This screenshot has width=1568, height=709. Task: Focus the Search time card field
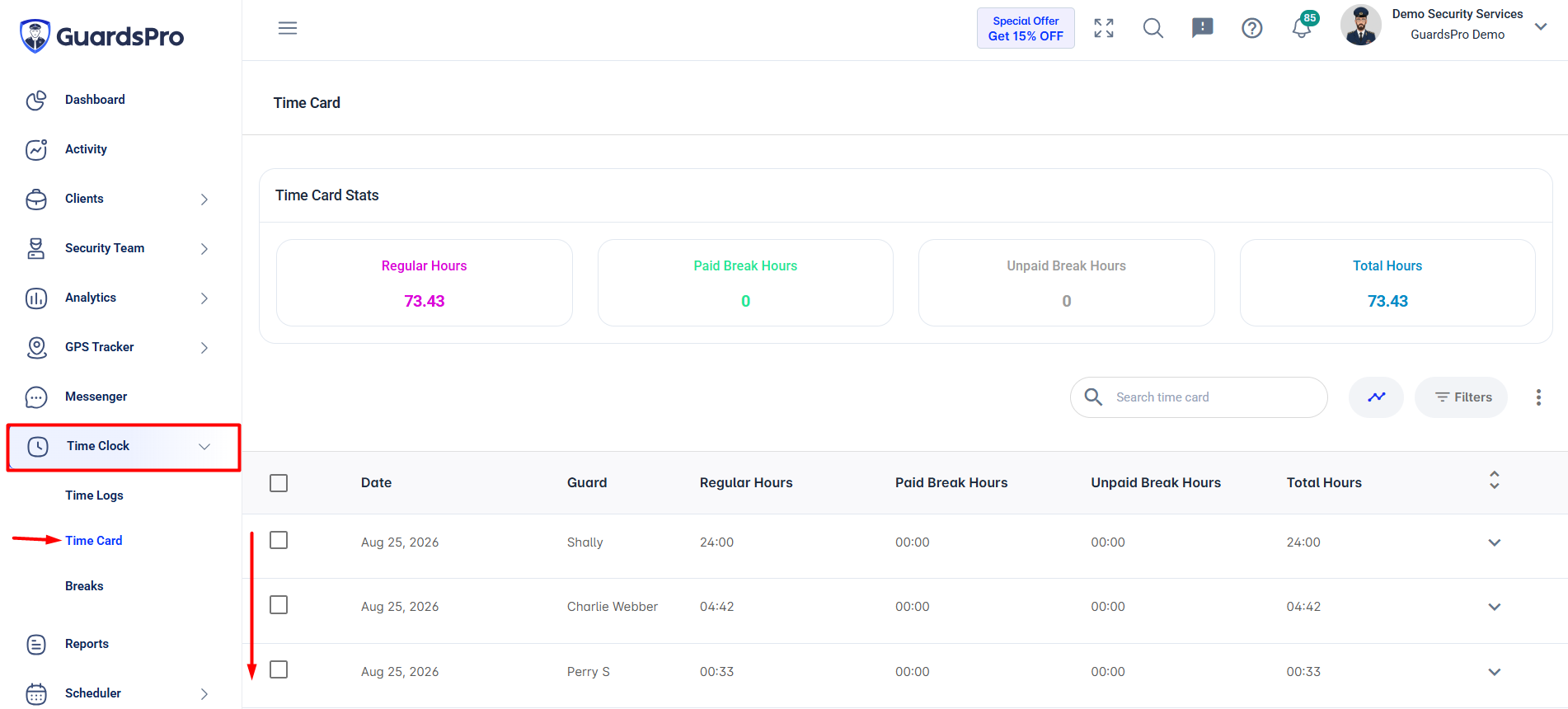(1199, 397)
